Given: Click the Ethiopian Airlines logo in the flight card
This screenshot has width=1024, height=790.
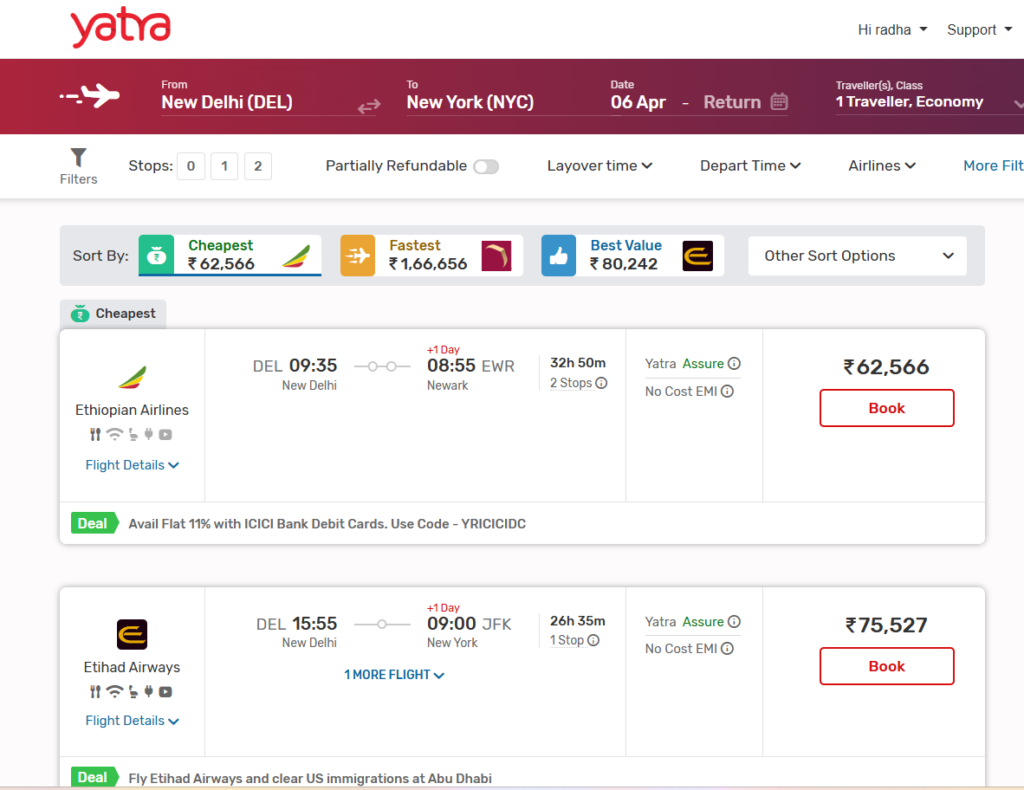Looking at the screenshot, I should tap(132, 377).
